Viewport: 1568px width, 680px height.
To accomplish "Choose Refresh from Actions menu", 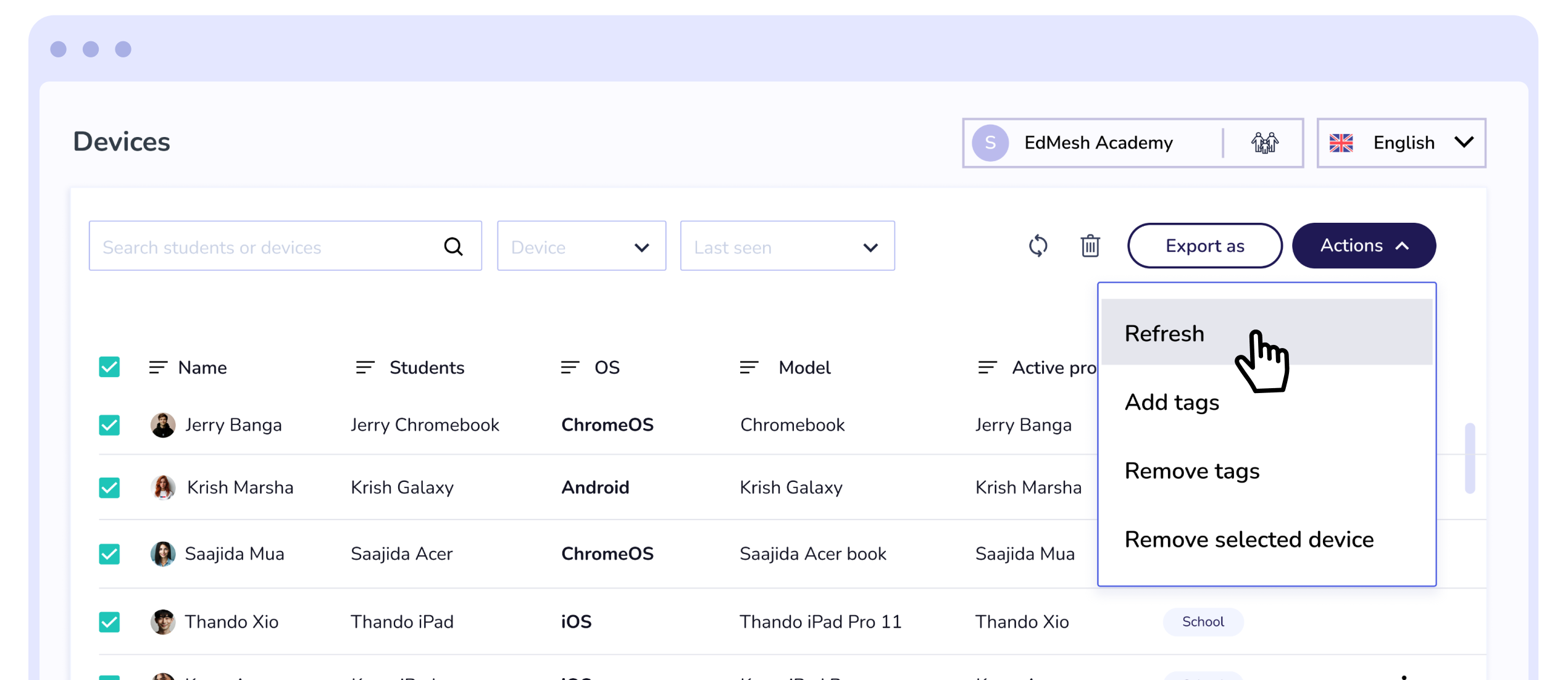I will tap(1164, 333).
